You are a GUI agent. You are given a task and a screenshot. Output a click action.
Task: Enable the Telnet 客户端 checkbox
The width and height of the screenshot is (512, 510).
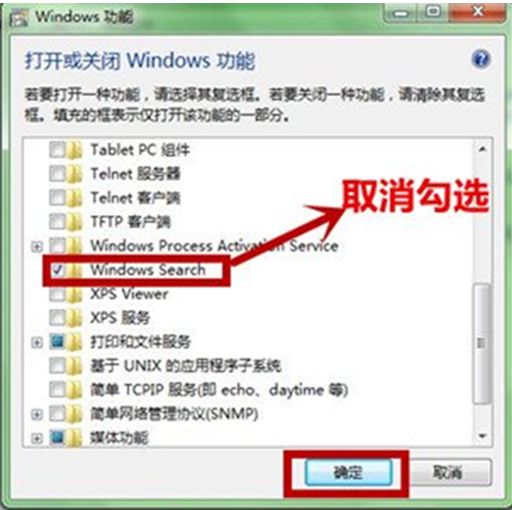click(x=57, y=198)
